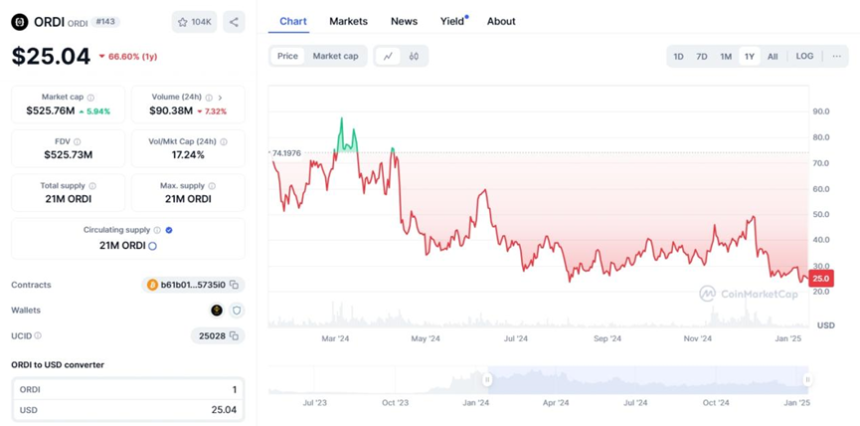Toggle LOG scale on chart
Screen dimensions: 860x426
tap(805, 56)
